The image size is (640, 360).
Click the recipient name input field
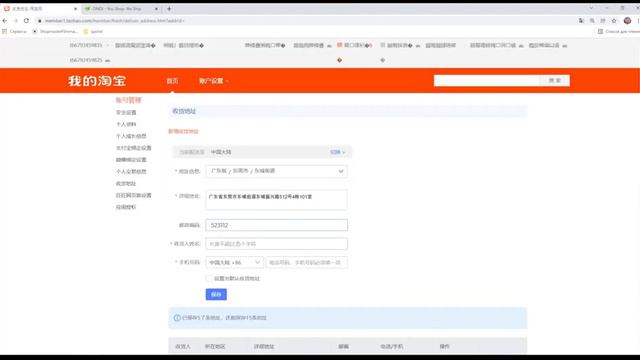coord(276,244)
